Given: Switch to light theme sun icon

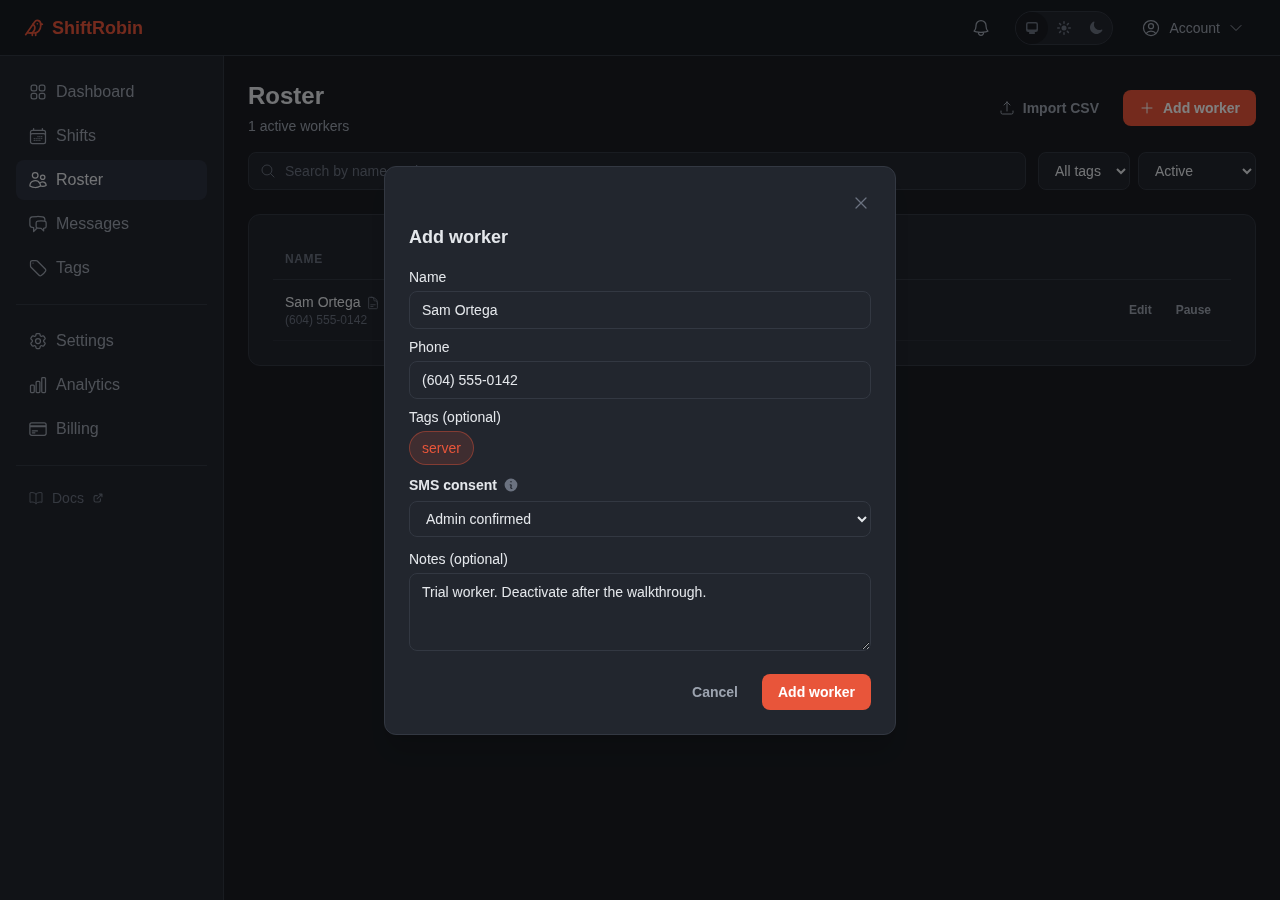Looking at the screenshot, I should point(1064,28).
